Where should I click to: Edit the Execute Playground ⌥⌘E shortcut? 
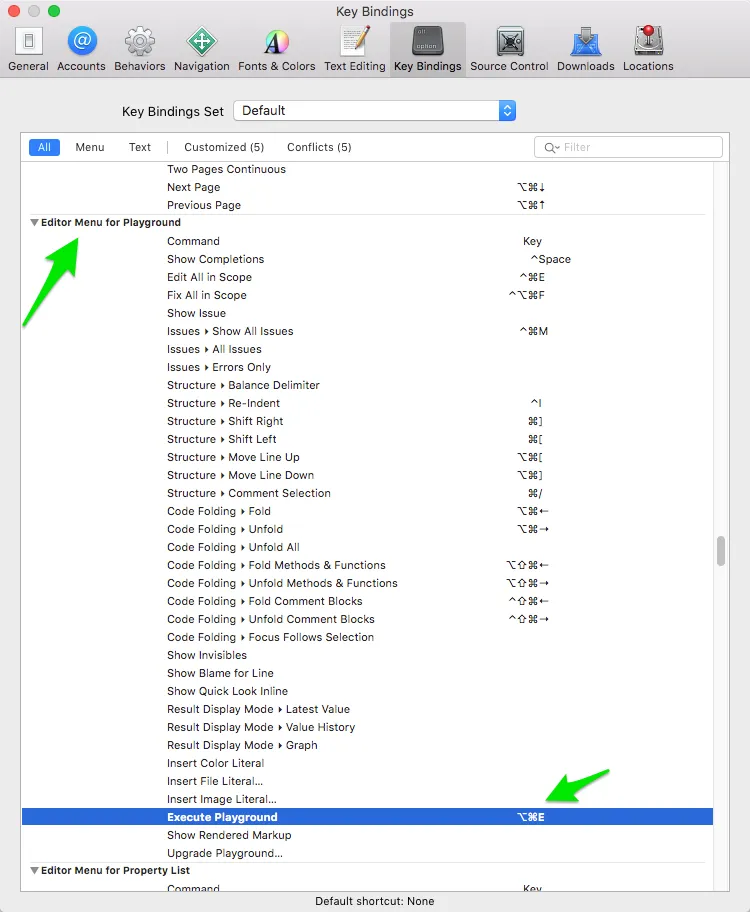point(531,817)
